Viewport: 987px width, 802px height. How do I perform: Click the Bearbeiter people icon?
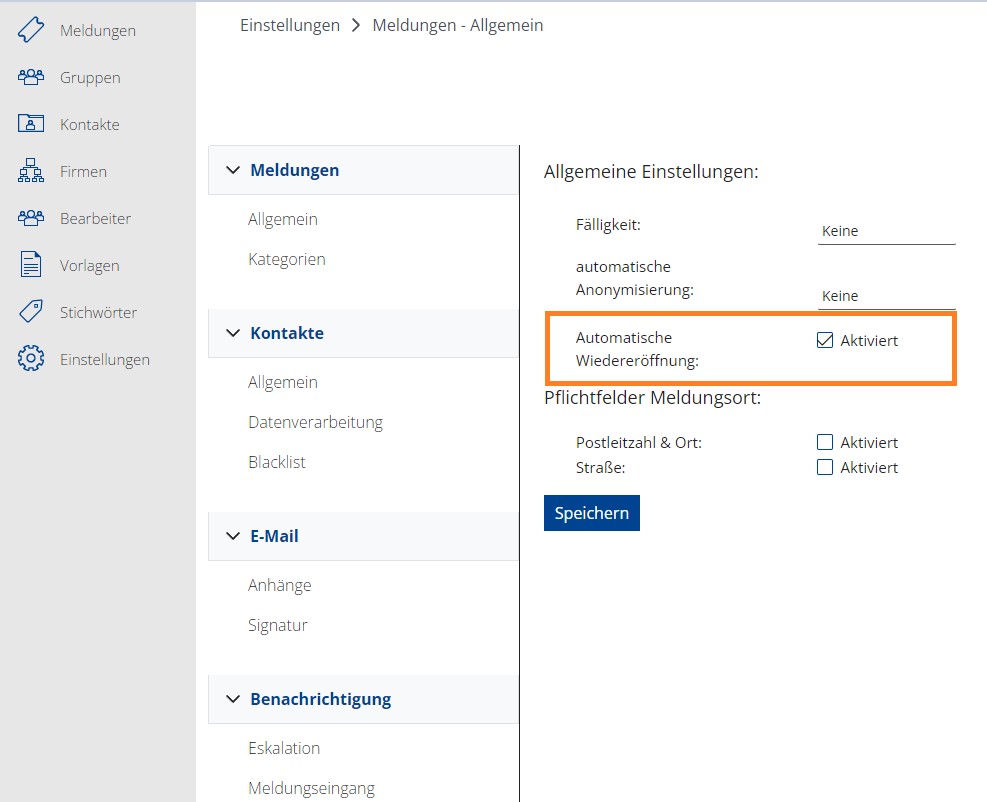click(x=31, y=218)
